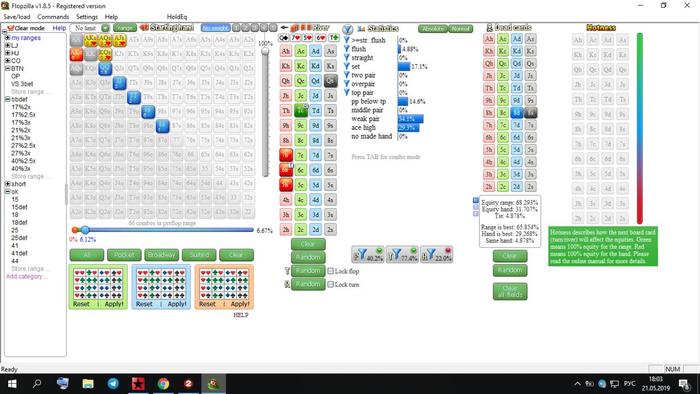The image size is (700, 394).
Task: Click Add category link
Action: (x=27, y=277)
